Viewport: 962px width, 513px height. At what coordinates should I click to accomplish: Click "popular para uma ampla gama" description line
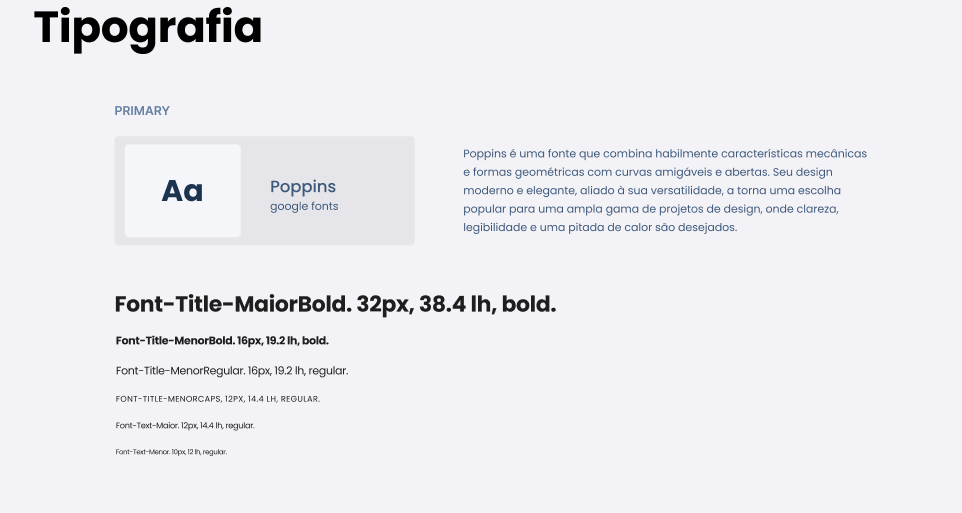click(x=543, y=209)
